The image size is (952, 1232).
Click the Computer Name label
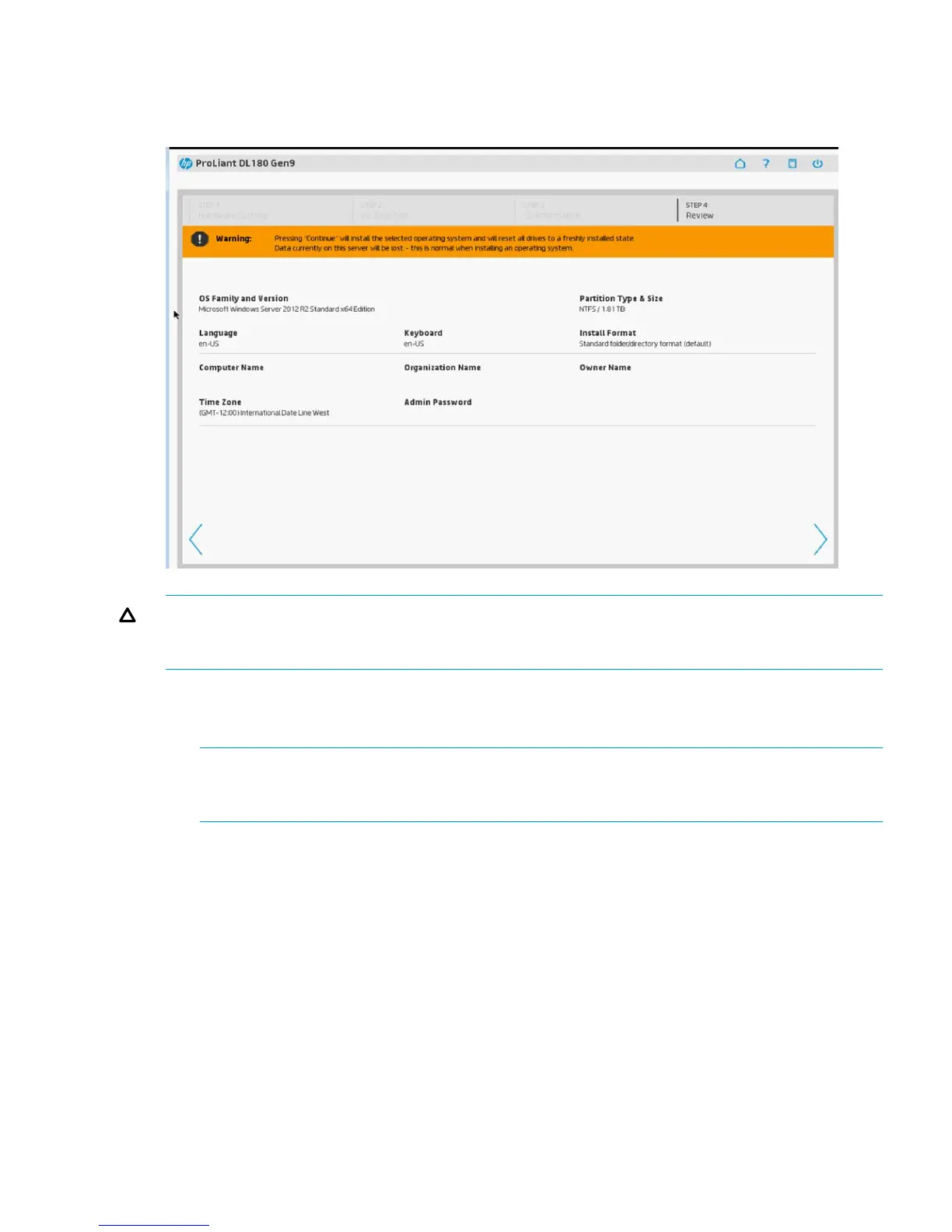[x=231, y=368]
